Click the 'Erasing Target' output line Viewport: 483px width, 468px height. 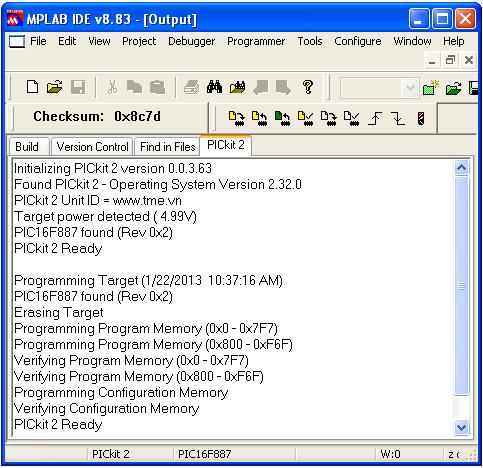coord(59,313)
